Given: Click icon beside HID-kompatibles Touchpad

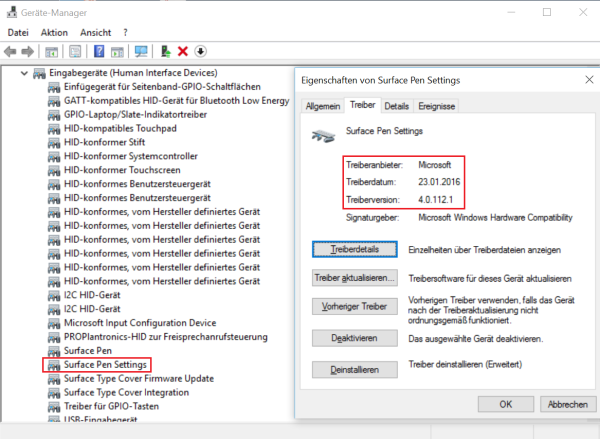Looking at the screenshot, I should pyautogui.click(x=54, y=129).
